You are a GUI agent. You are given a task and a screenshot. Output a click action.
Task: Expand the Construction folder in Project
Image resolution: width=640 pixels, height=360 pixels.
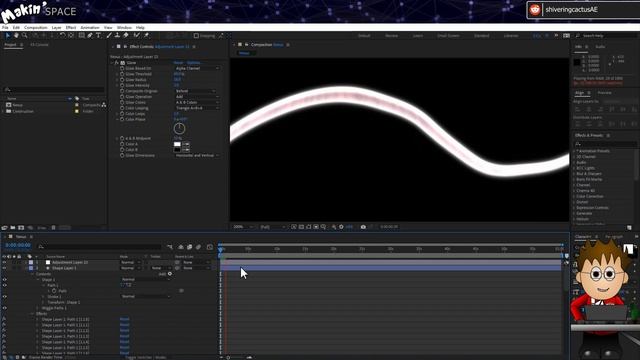tap(3, 111)
